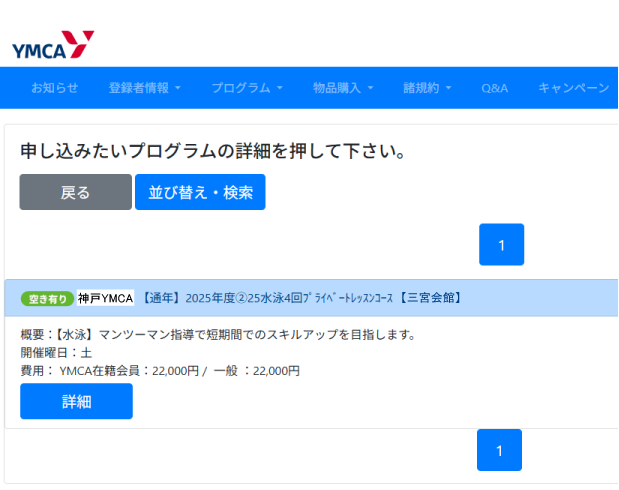Expand the プログラム dropdown menu
Image resolution: width=619 pixels, height=490 pixels.
(246, 88)
